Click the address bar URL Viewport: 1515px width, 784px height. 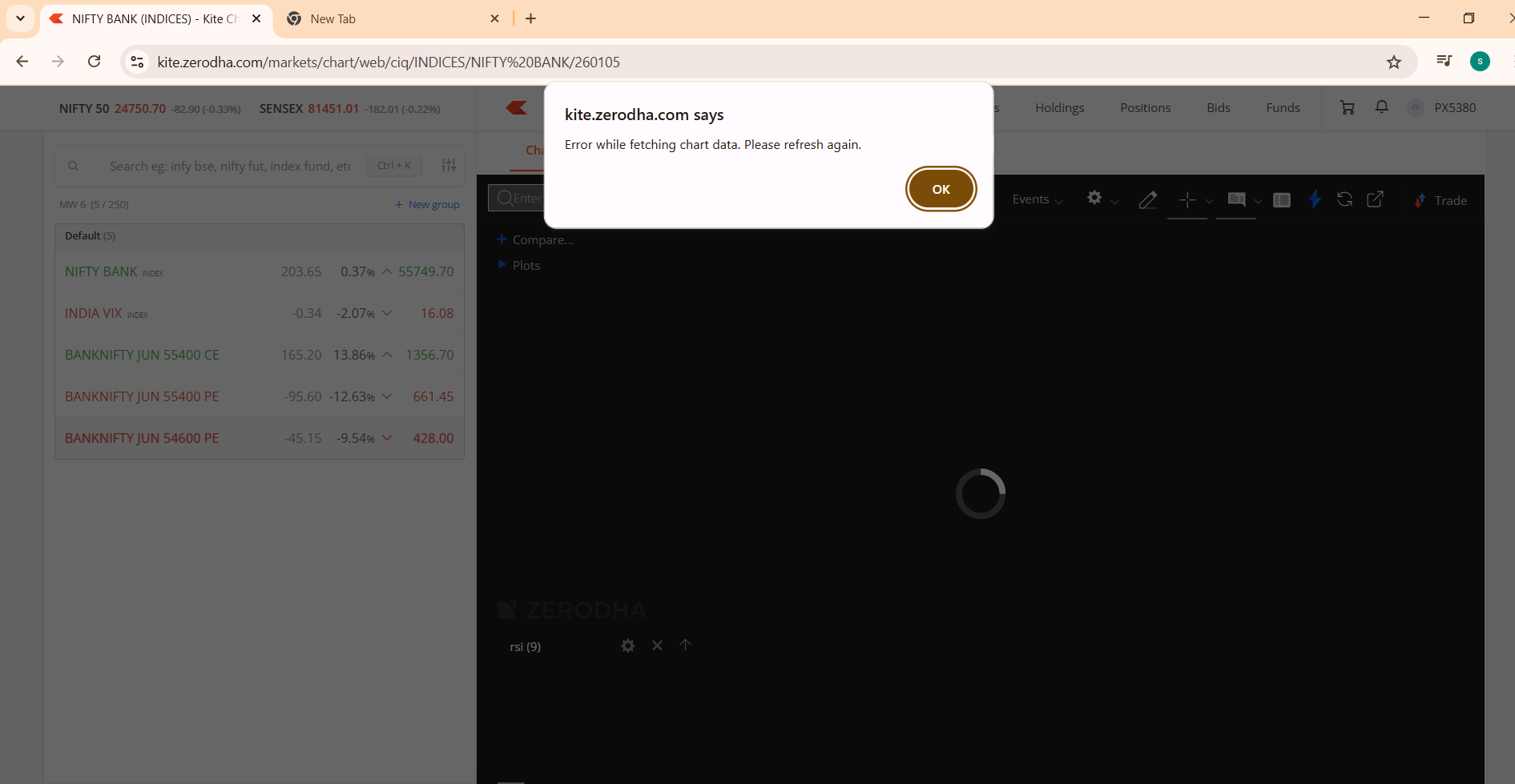pos(389,62)
